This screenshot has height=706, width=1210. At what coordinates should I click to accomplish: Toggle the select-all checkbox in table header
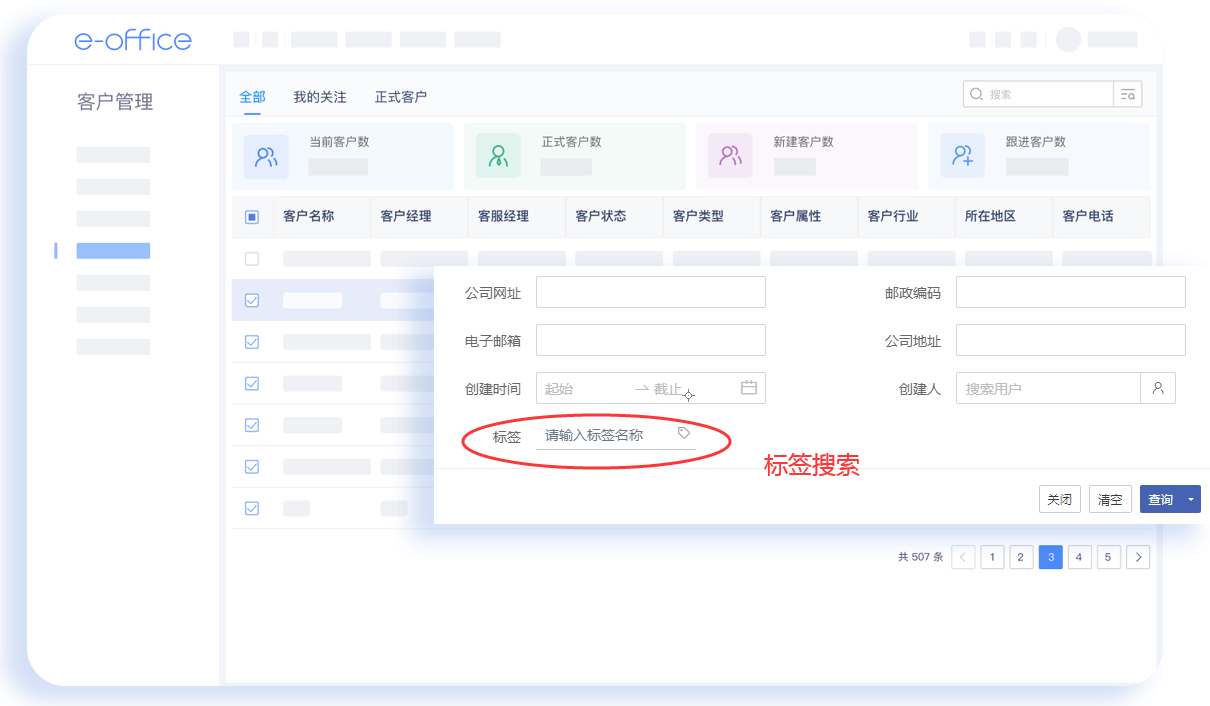(252, 217)
